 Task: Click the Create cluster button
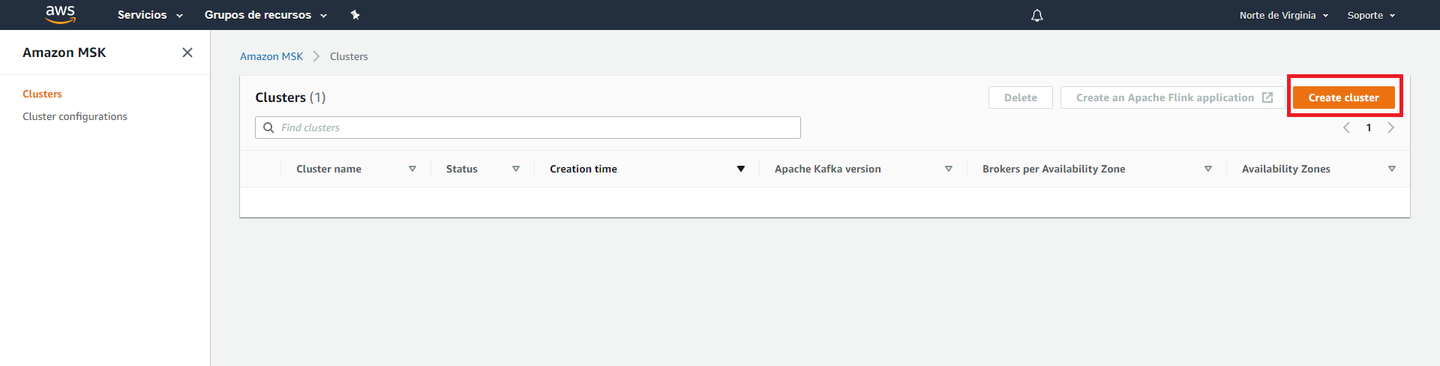[x=1343, y=97]
